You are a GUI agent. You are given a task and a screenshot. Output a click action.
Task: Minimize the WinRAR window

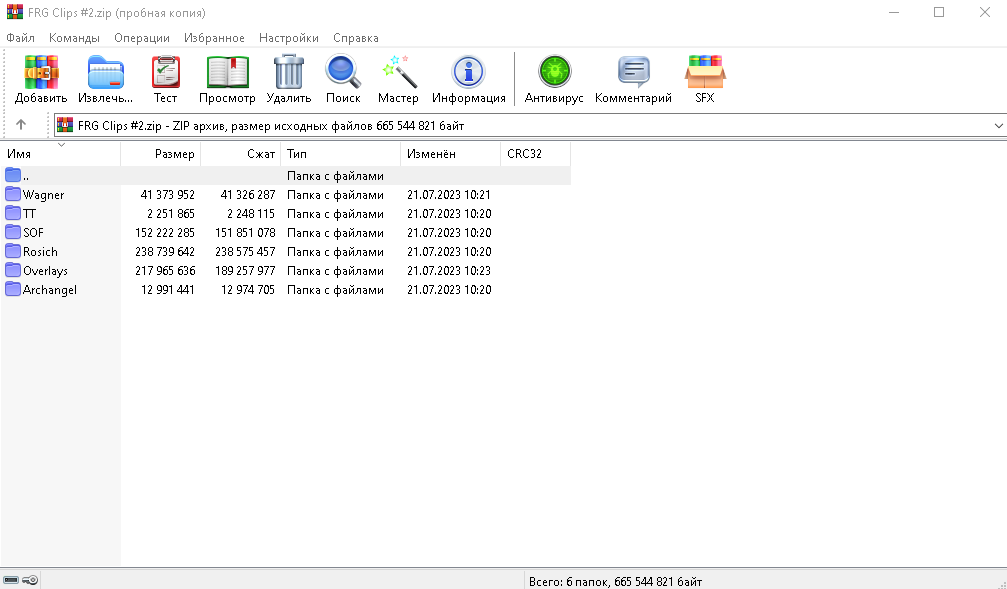coord(894,12)
